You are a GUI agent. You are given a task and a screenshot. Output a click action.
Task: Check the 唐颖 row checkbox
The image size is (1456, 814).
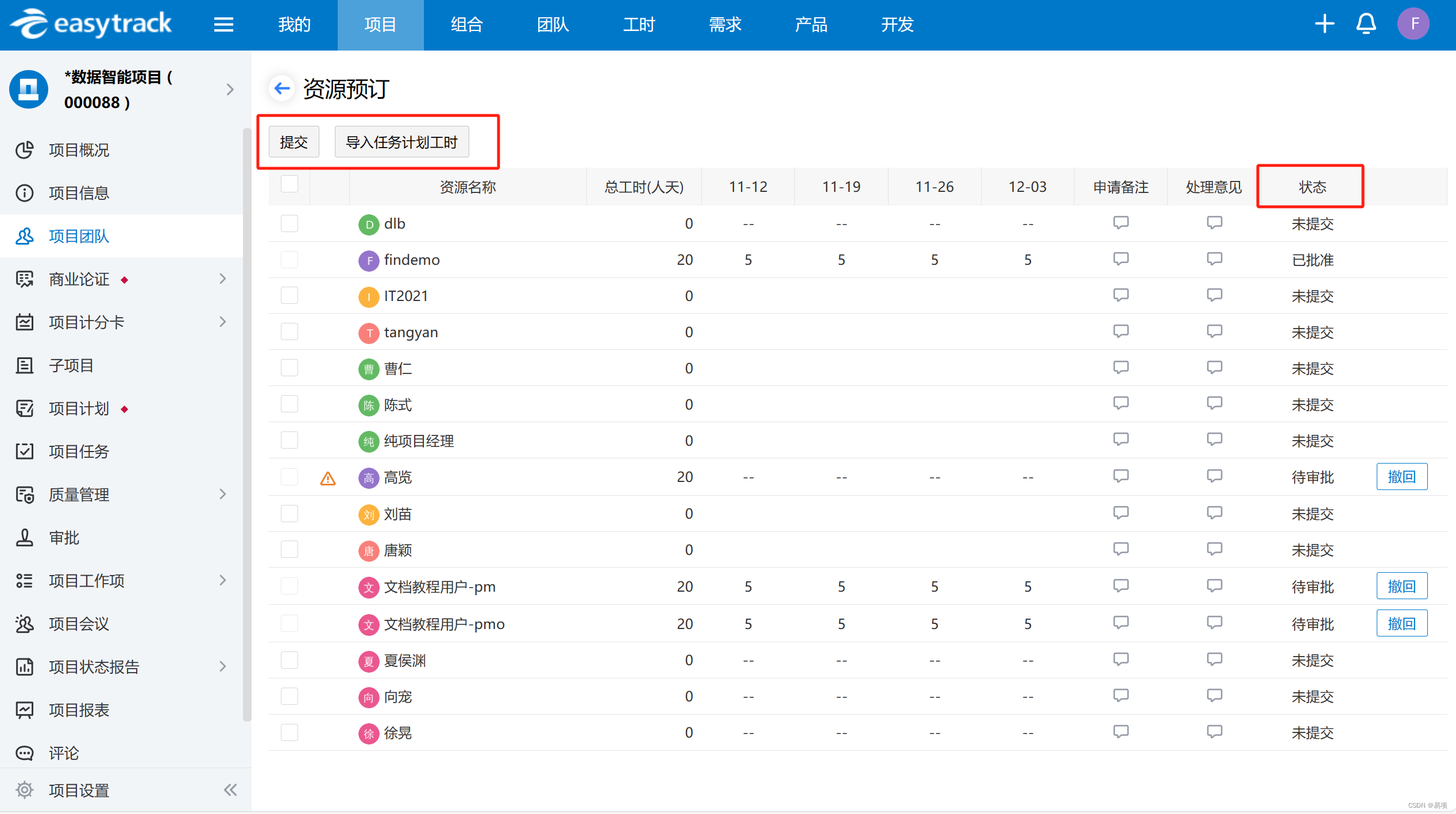coord(289,550)
